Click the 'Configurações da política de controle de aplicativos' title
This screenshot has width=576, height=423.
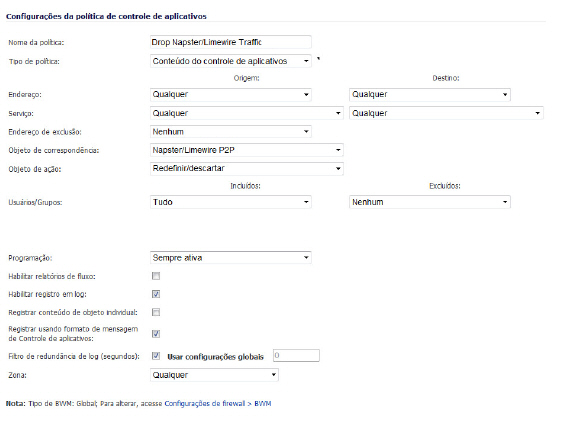106,16
